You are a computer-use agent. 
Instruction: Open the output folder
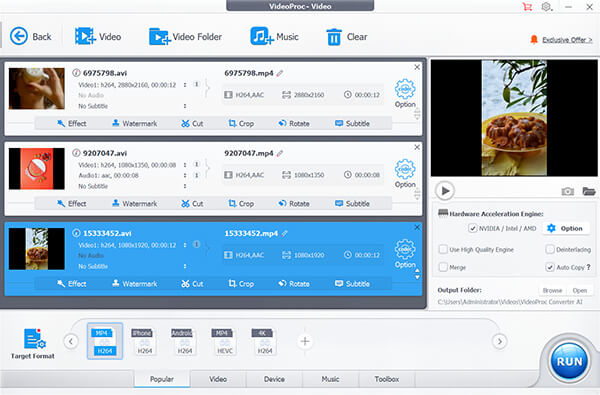(580, 291)
